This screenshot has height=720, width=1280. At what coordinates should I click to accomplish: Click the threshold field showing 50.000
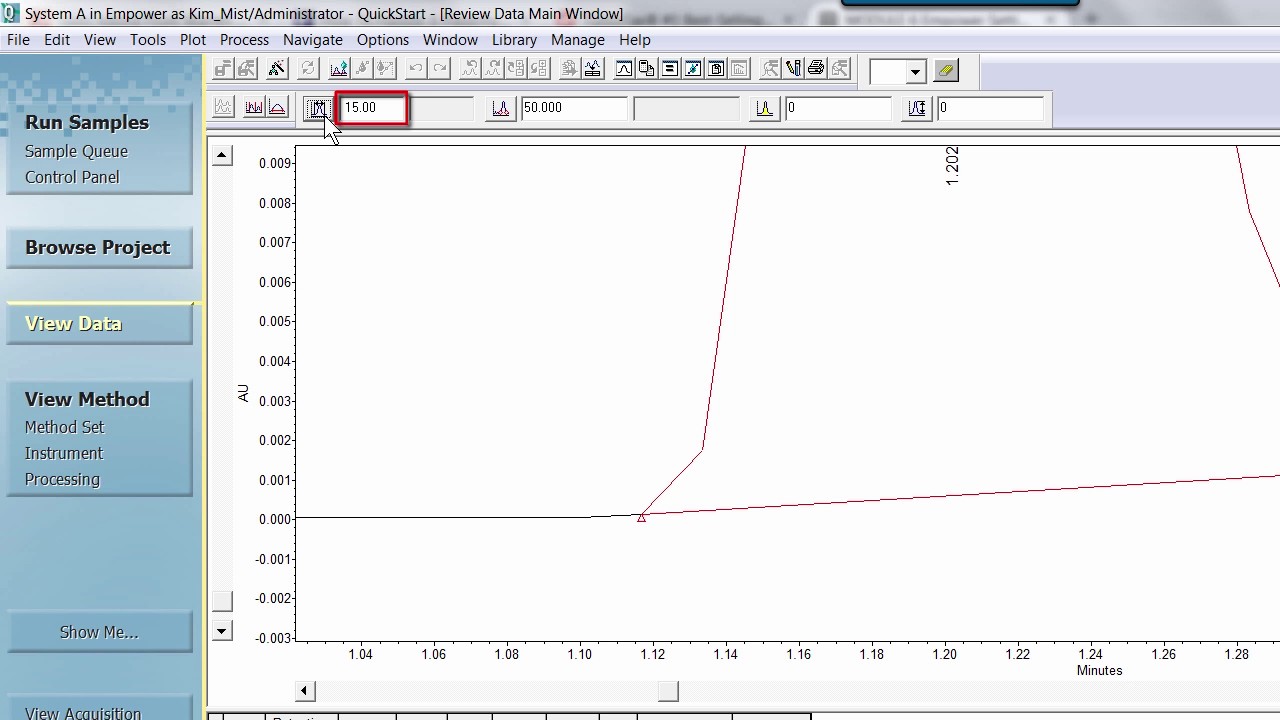(x=574, y=108)
